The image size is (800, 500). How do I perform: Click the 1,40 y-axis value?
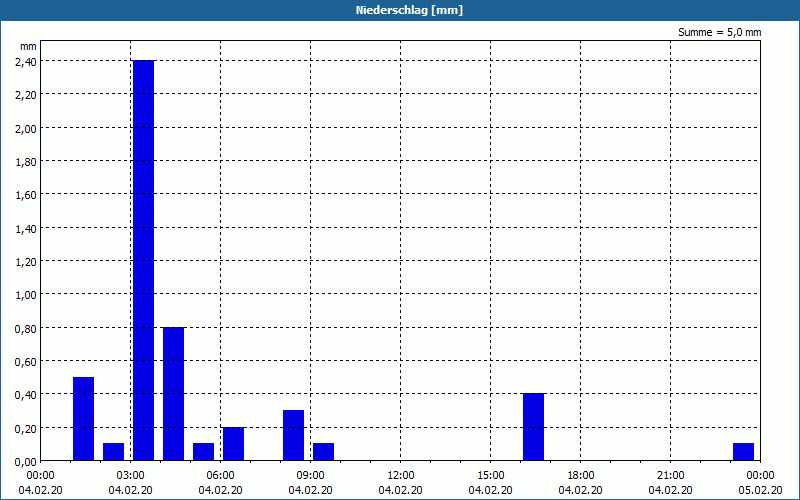click(x=26, y=229)
